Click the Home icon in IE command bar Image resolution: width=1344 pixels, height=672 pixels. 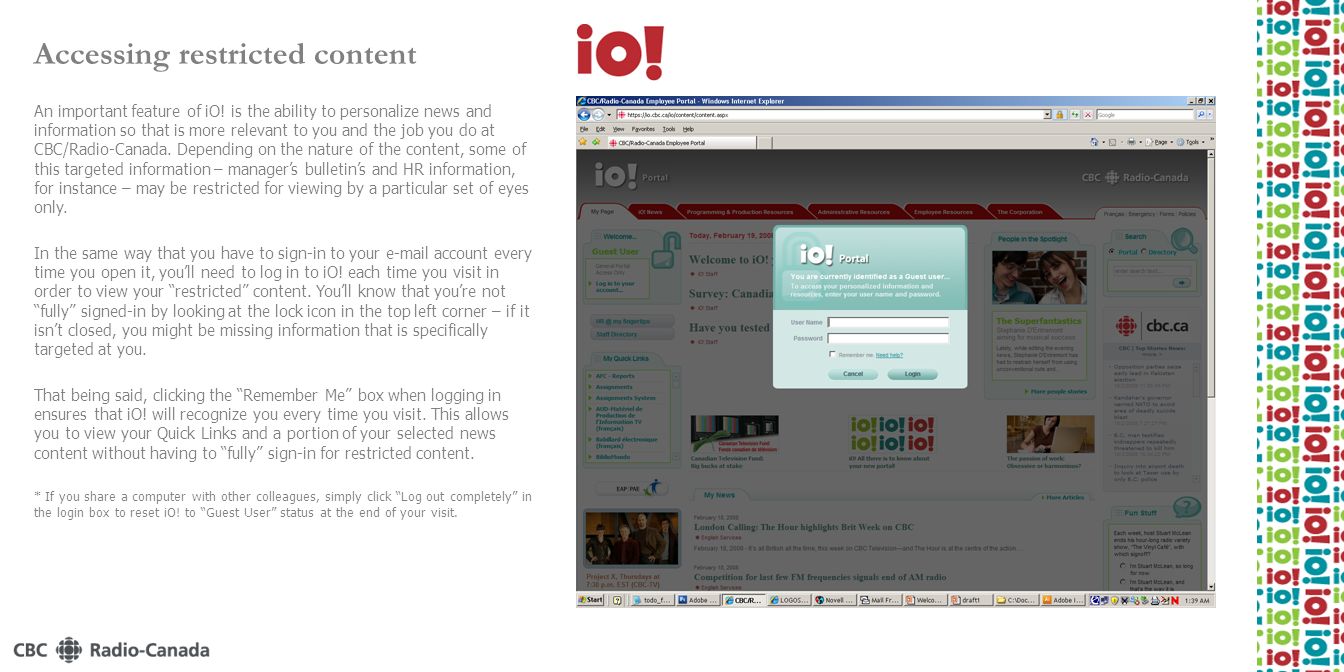[x=1095, y=142]
